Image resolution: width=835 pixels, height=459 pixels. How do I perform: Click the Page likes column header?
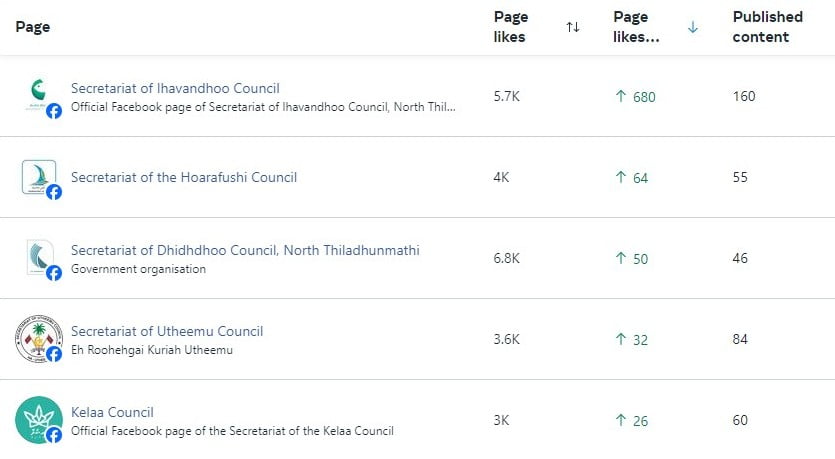[x=511, y=27]
